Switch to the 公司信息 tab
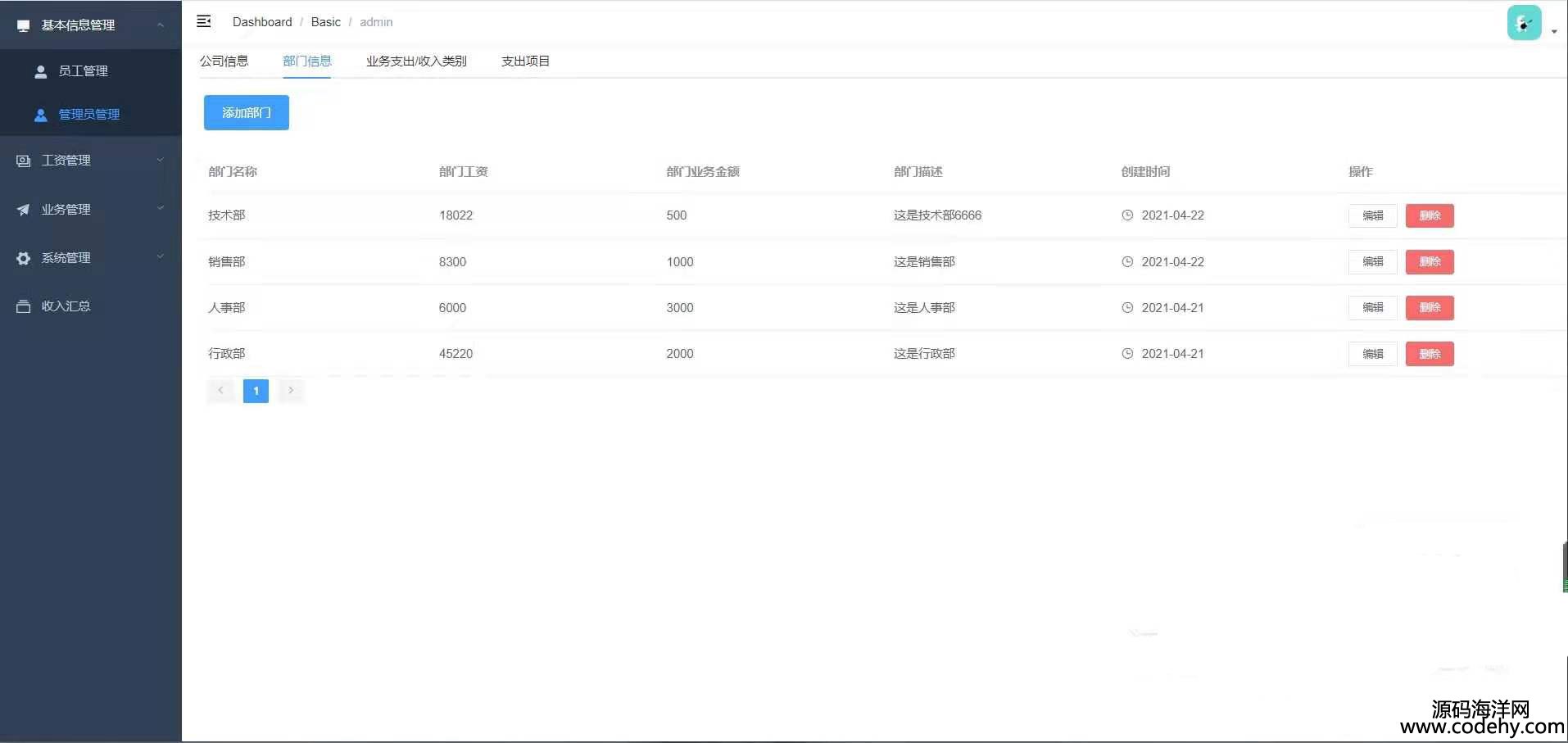The image size is (1568, 743). (x=224, y=61)
